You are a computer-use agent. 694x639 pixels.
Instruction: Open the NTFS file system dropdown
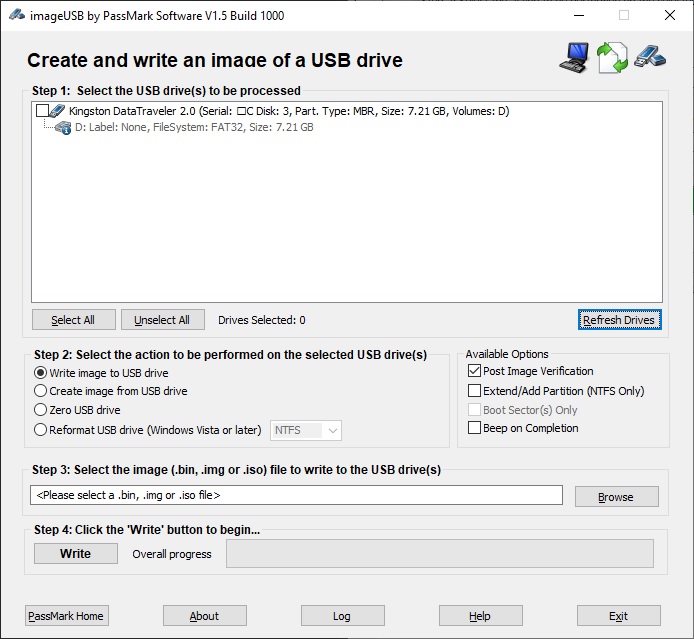click(x=306, y=430)
